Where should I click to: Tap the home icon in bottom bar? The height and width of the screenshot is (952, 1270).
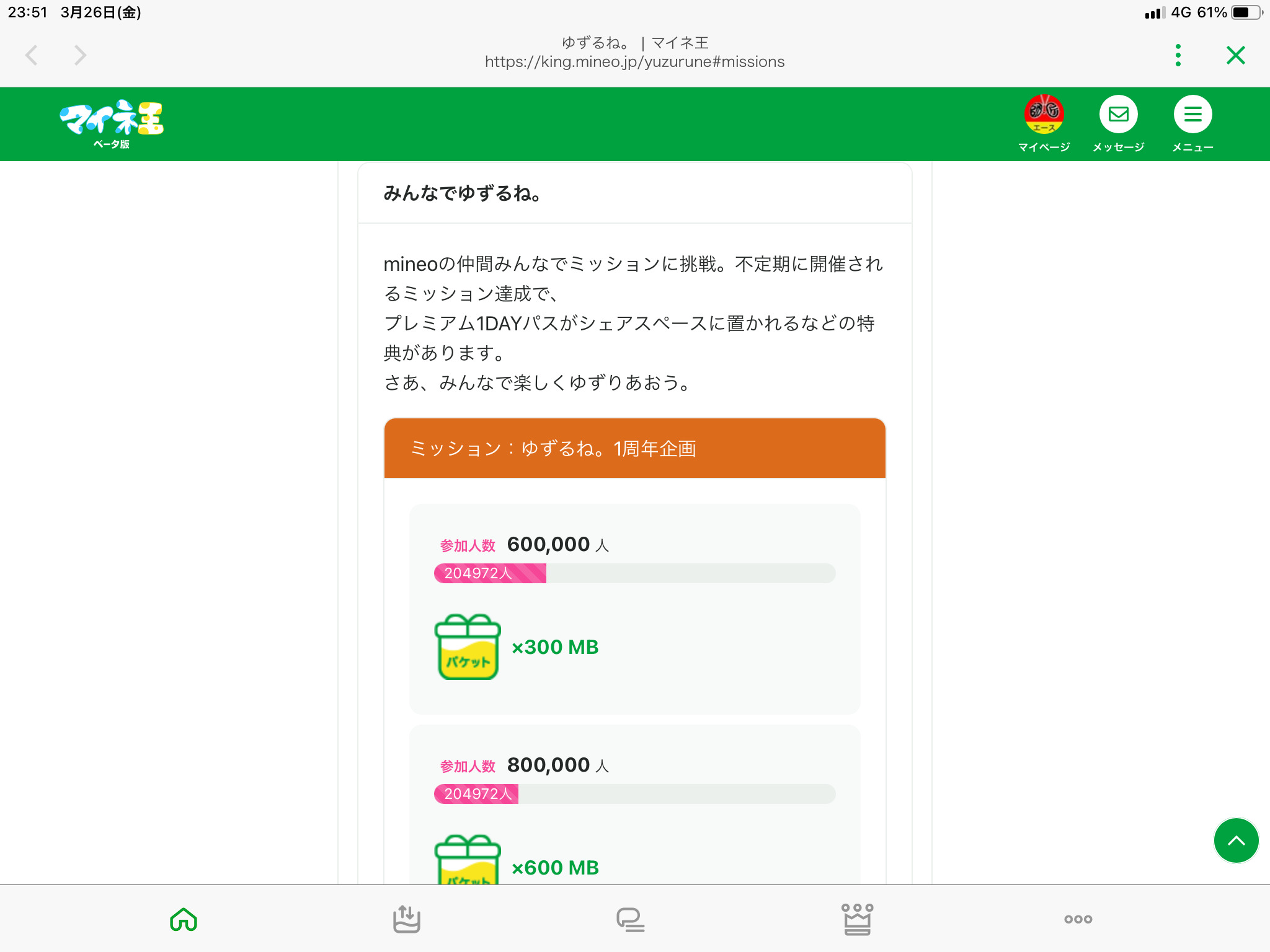[184, 919]
